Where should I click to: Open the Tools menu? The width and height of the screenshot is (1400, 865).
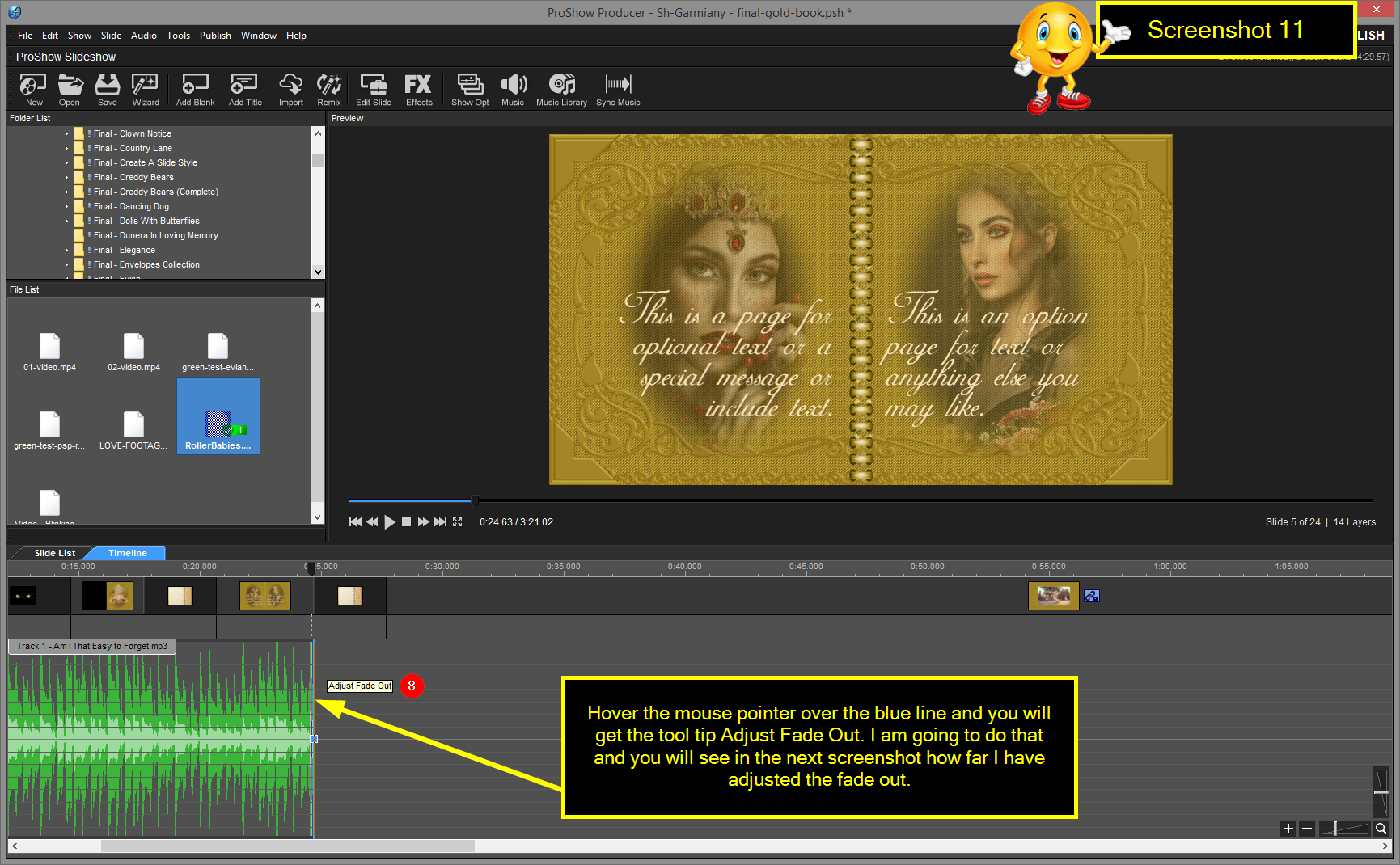(178, 36)
